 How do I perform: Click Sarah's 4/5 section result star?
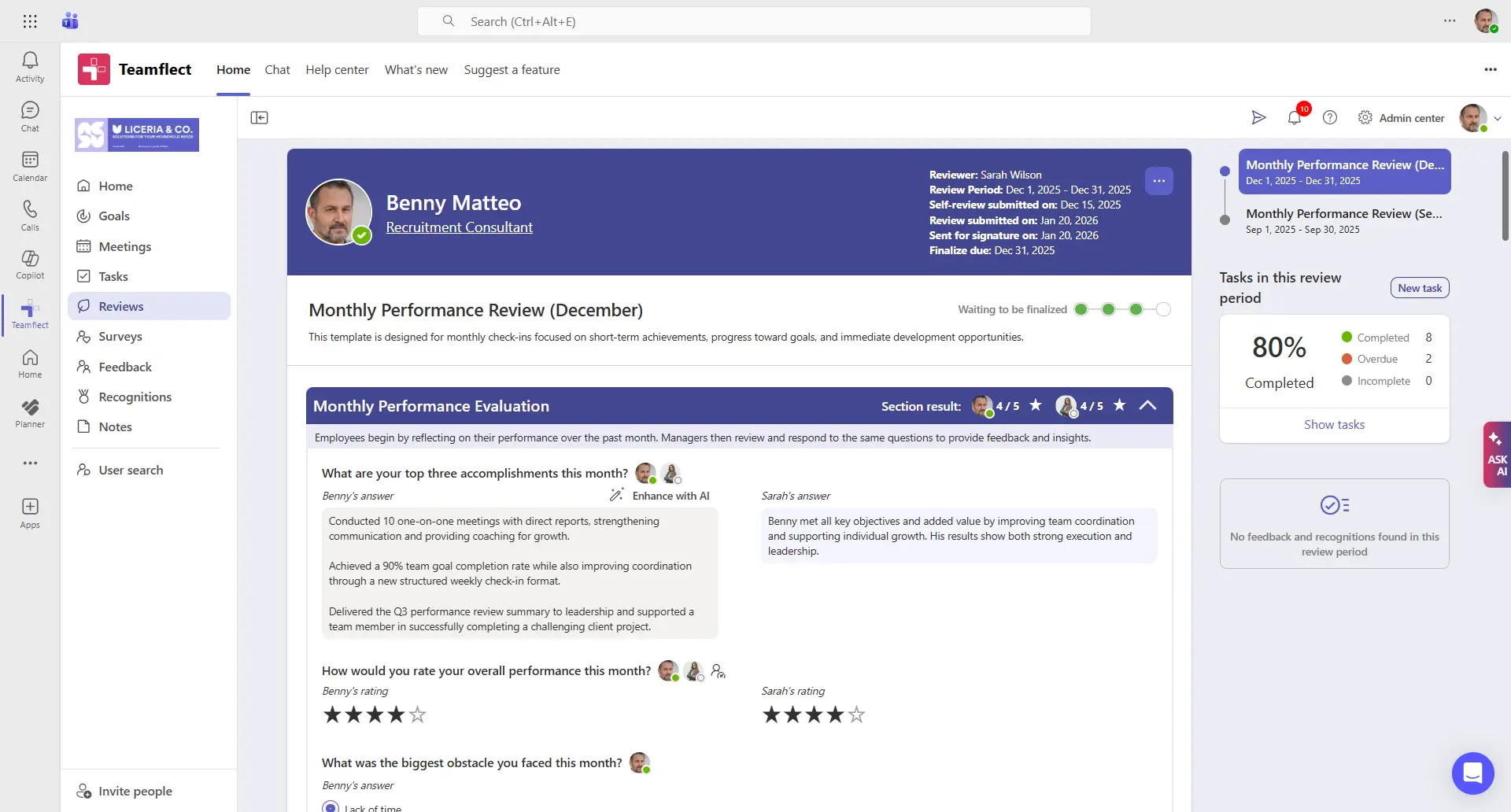(x=1119, y=405)
